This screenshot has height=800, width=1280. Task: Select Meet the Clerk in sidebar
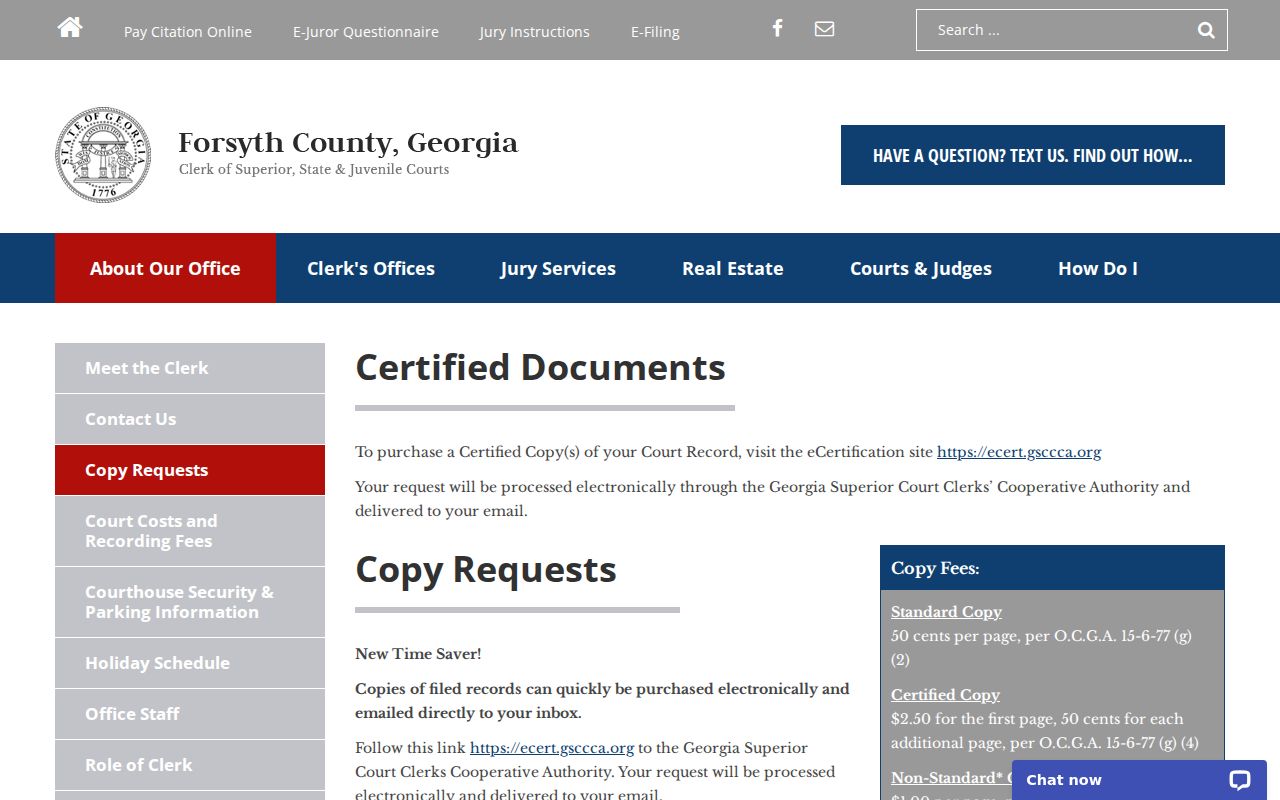190,368
